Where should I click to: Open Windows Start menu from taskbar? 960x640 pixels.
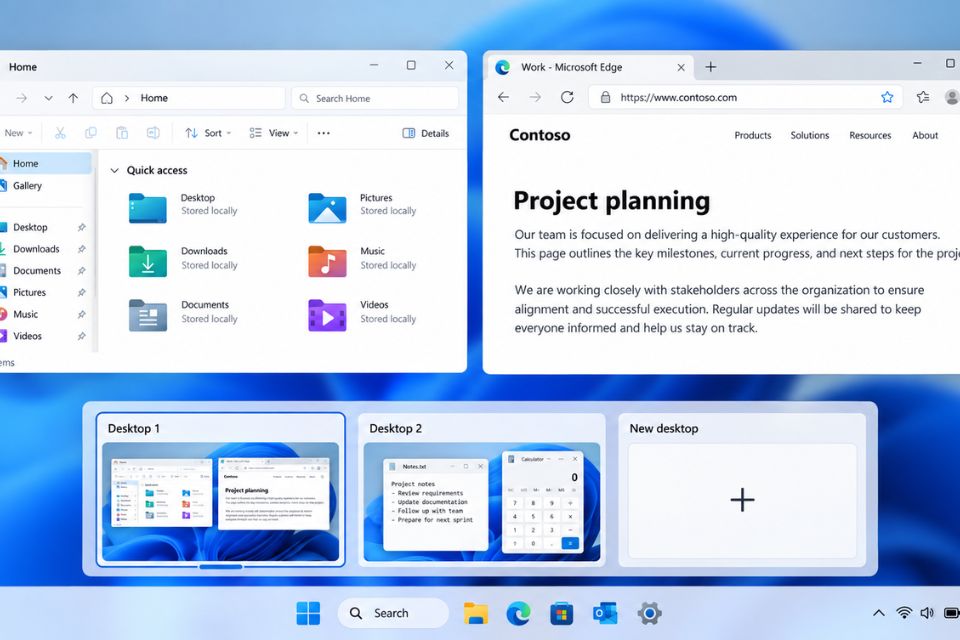(308, 613)
